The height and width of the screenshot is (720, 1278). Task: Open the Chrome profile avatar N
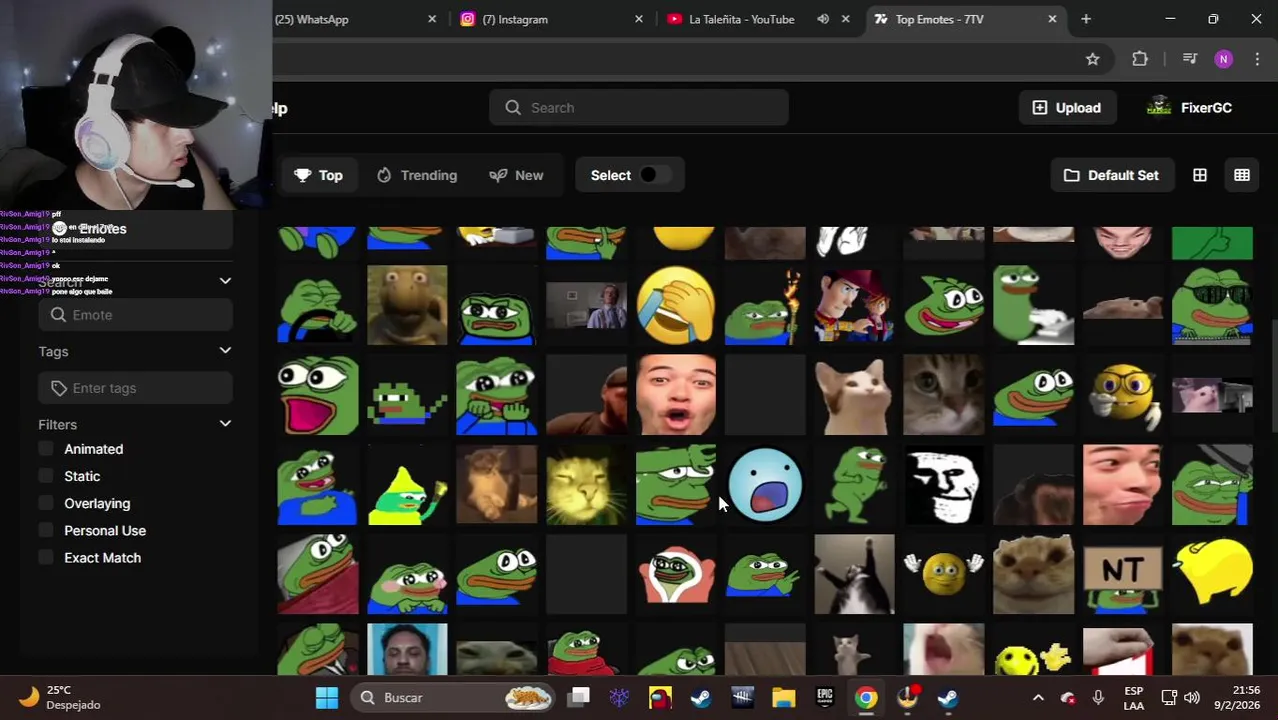point(1224,59)
